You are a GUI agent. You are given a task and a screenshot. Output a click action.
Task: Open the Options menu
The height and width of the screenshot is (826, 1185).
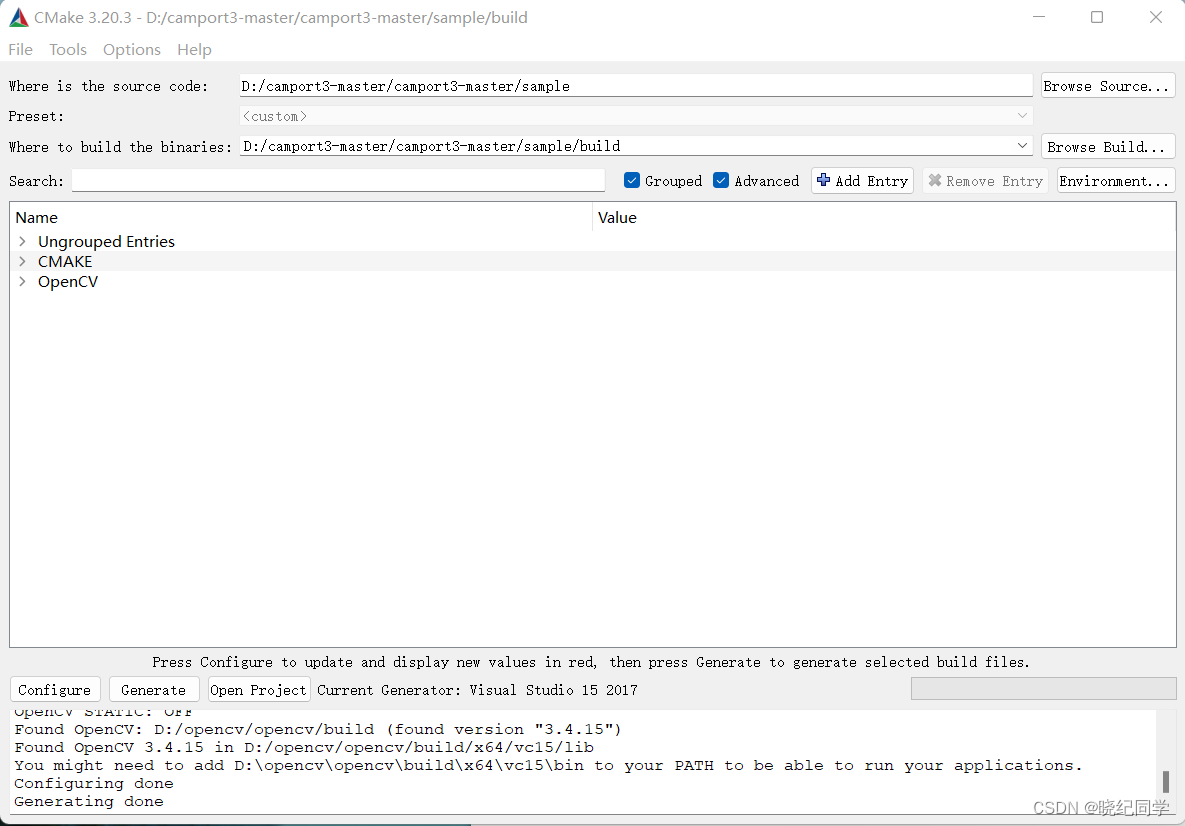(x=131, y=49)
